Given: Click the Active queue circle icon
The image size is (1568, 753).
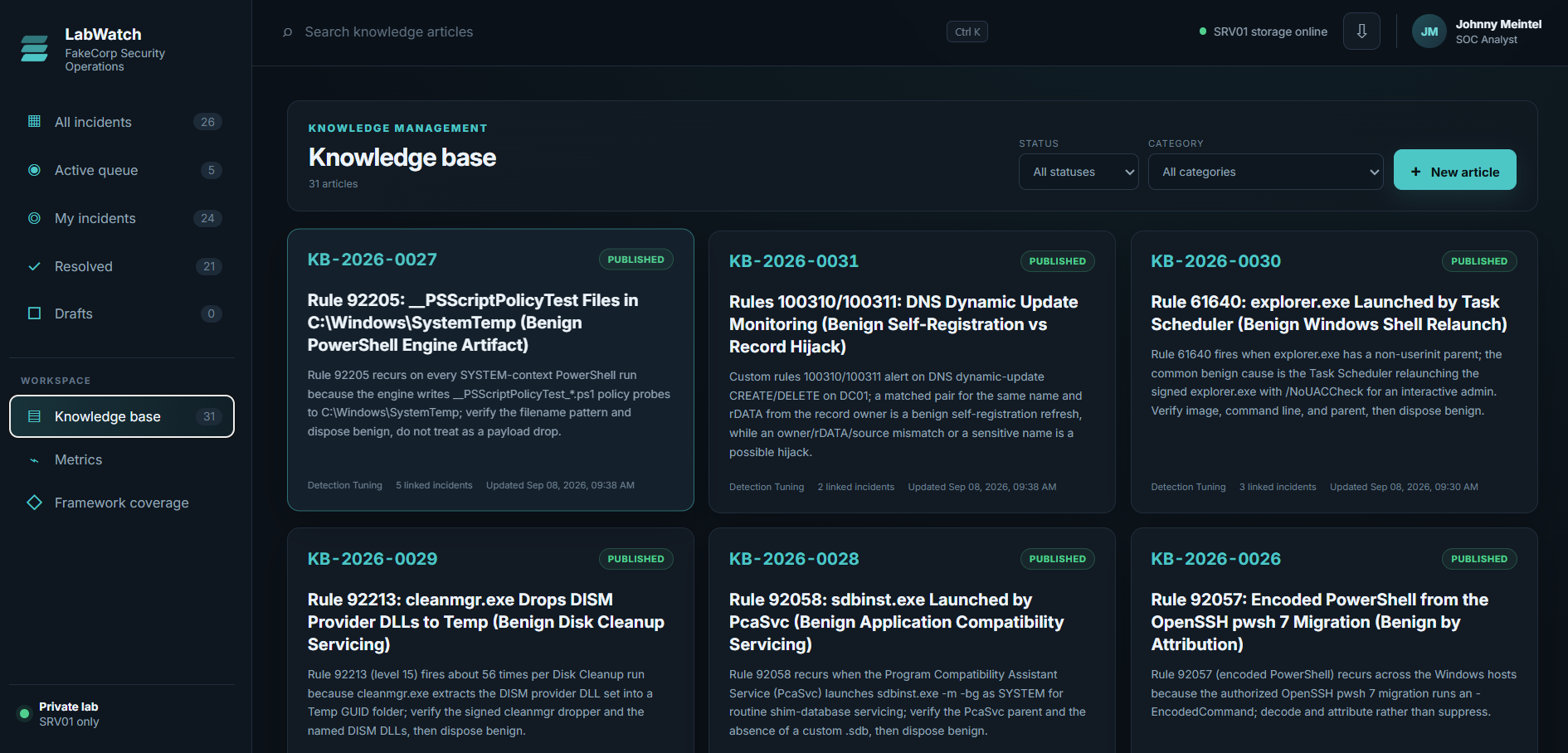Looking at the screenshot, I should click(x=34, y=170).
